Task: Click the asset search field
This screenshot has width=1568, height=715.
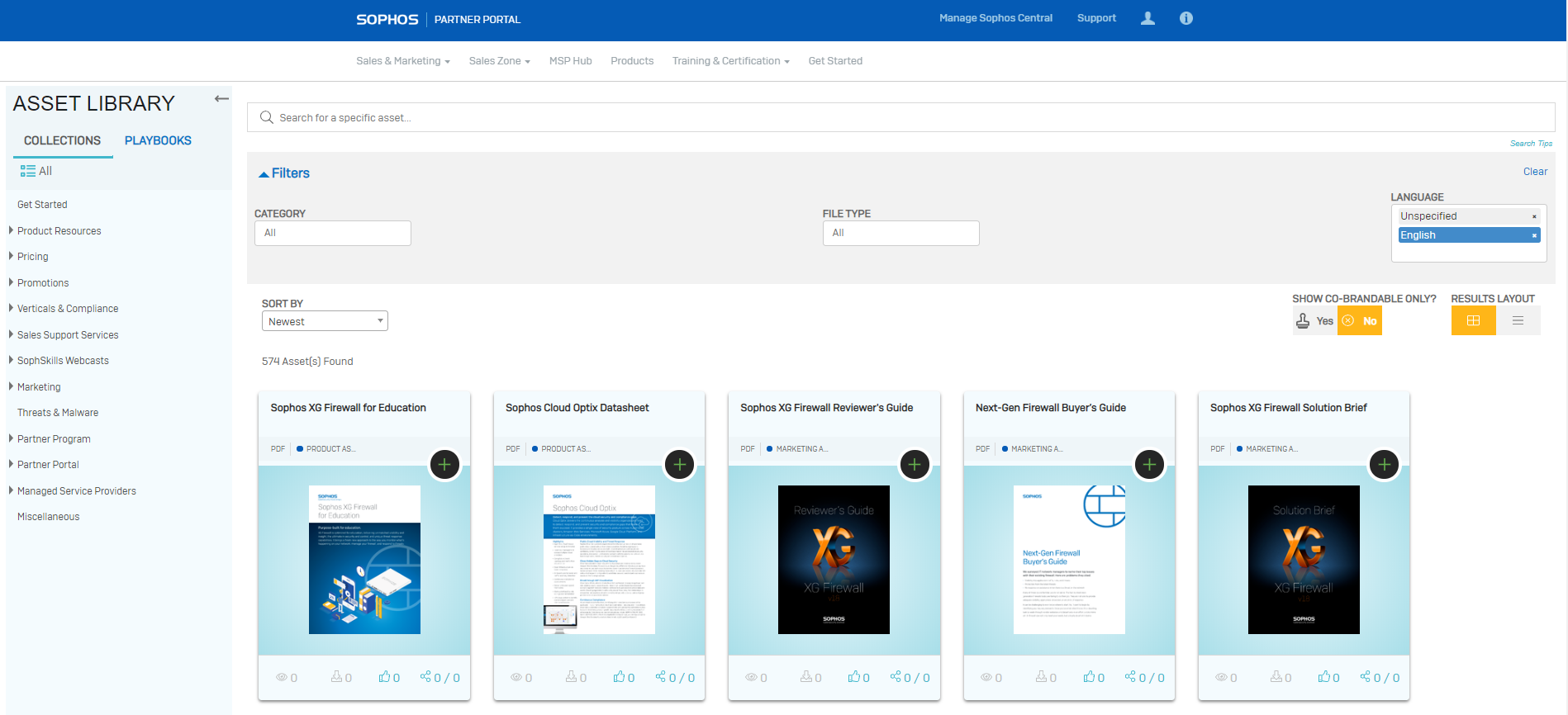Action: [900, 117]
